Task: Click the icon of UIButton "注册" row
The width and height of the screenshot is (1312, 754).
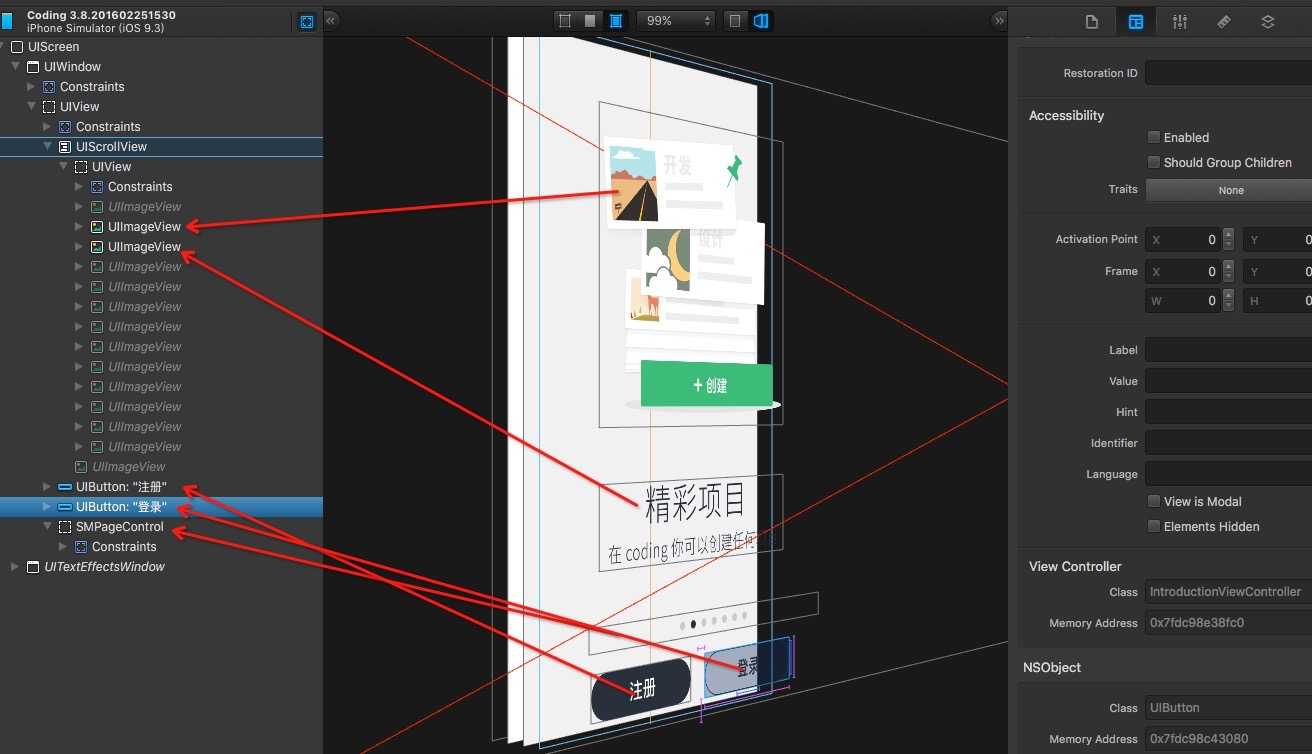Action: pos(65,487)
